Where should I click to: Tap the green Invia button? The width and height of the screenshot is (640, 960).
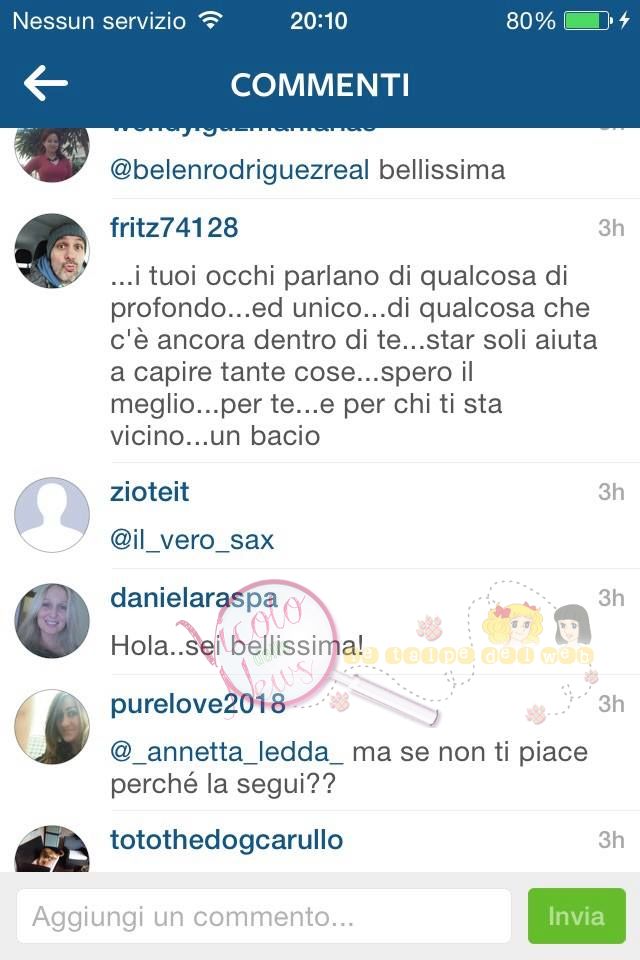(x=576, y=916)
